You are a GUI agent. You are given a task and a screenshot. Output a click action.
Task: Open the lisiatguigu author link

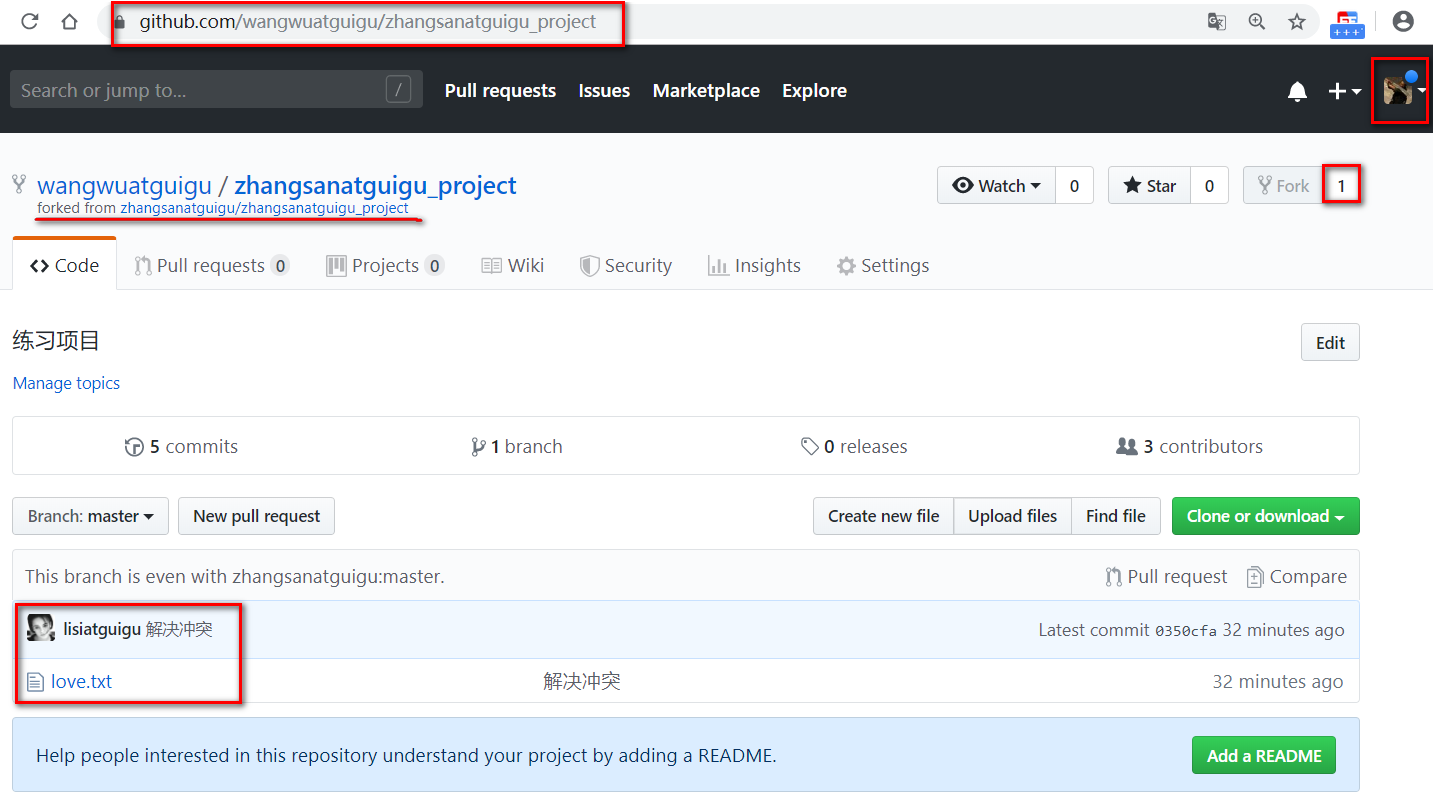click(x=102, y=629)
